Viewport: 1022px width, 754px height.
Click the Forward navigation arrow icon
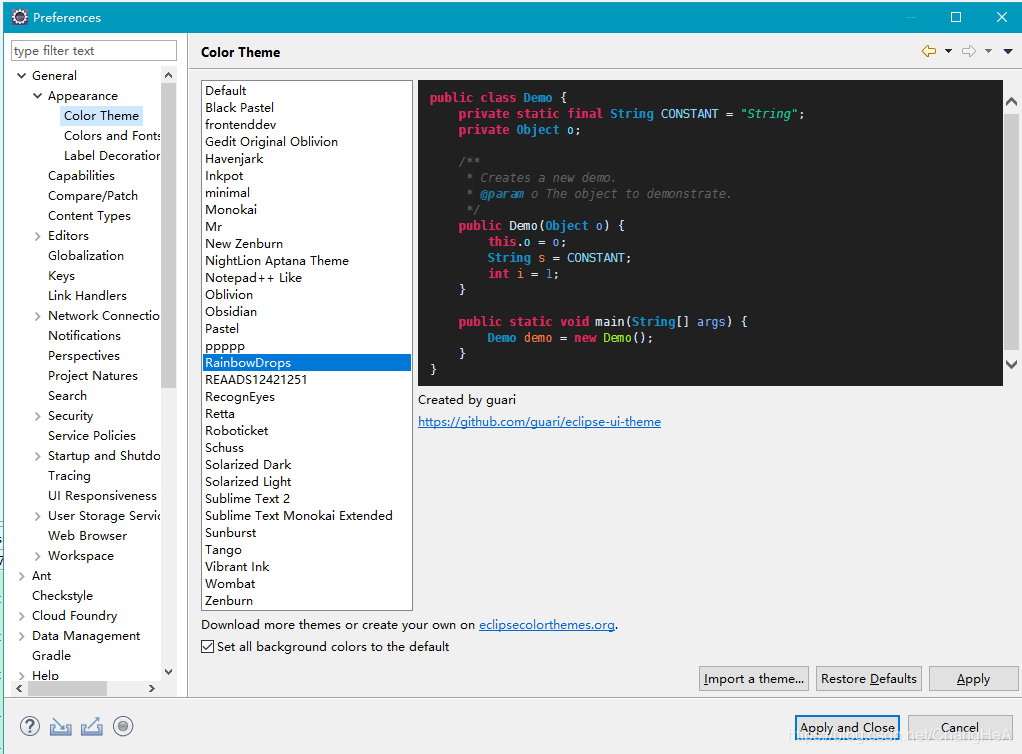[x=969, y=51]
